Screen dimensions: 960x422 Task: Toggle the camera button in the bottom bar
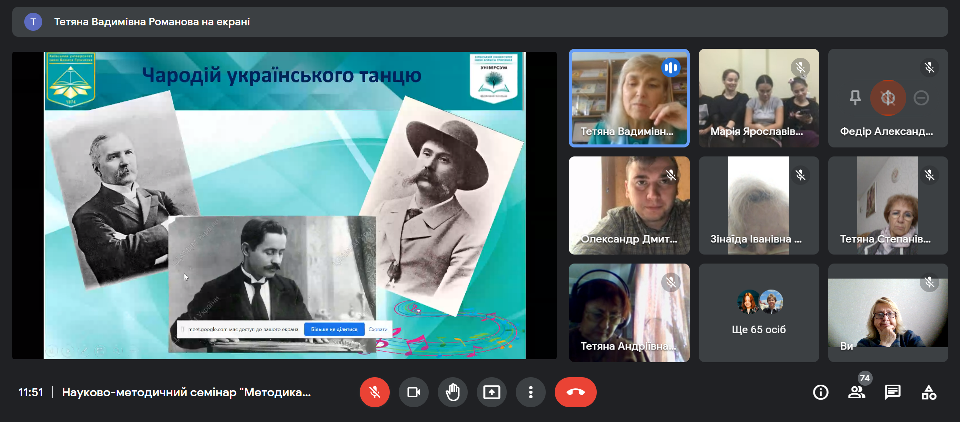point(413,392)
